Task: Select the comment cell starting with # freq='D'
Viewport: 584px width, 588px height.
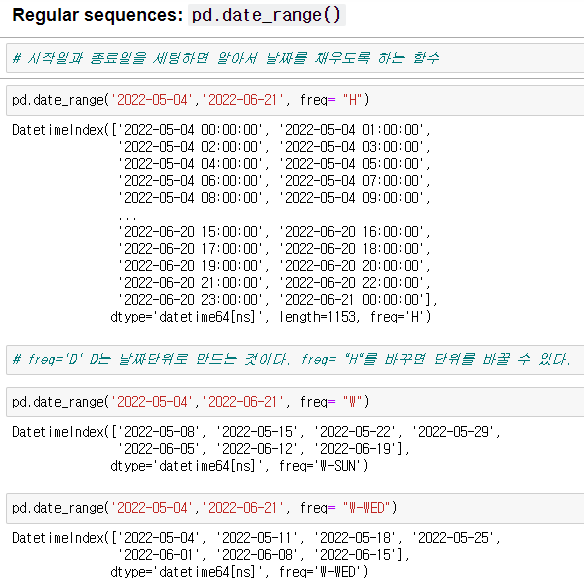Action: pos(295,360)
